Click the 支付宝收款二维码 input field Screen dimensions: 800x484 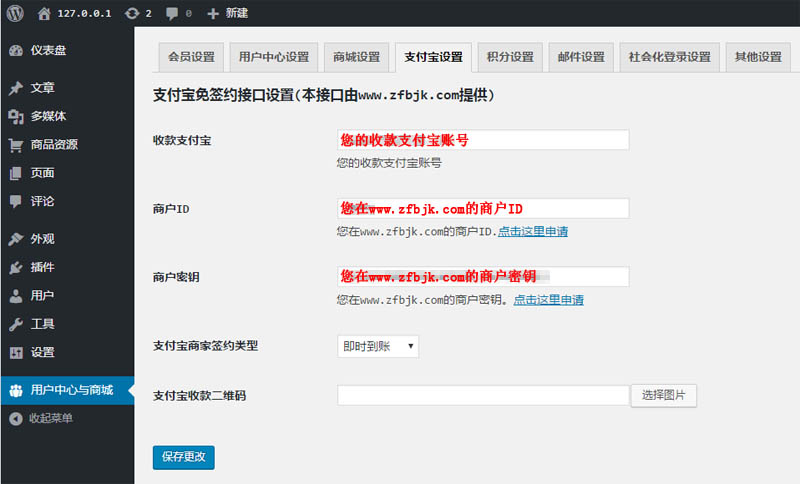483,395
